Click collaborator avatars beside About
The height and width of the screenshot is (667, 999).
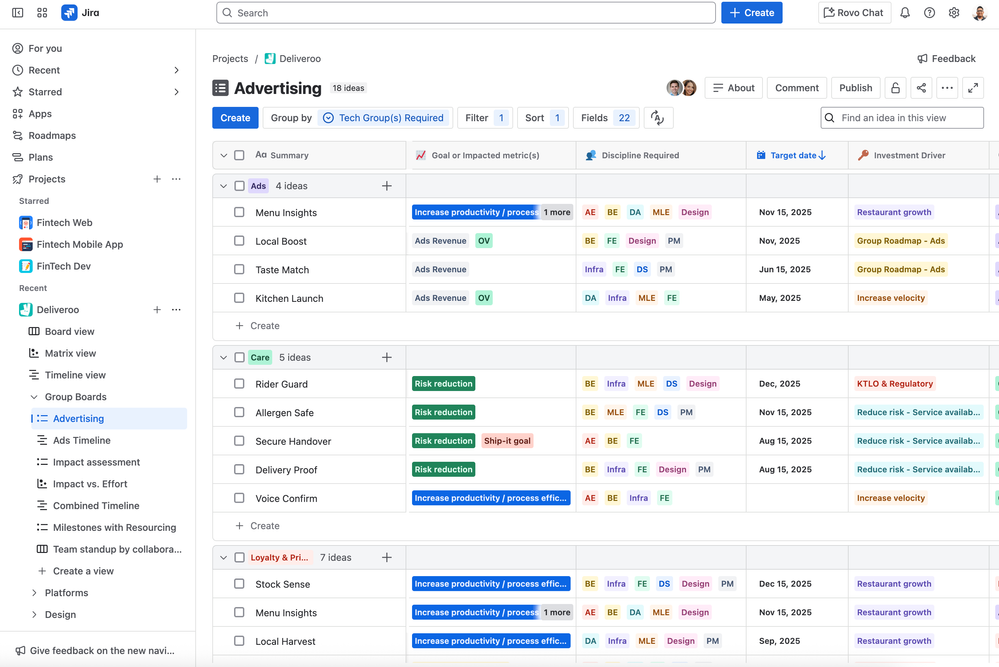(682, 88)
